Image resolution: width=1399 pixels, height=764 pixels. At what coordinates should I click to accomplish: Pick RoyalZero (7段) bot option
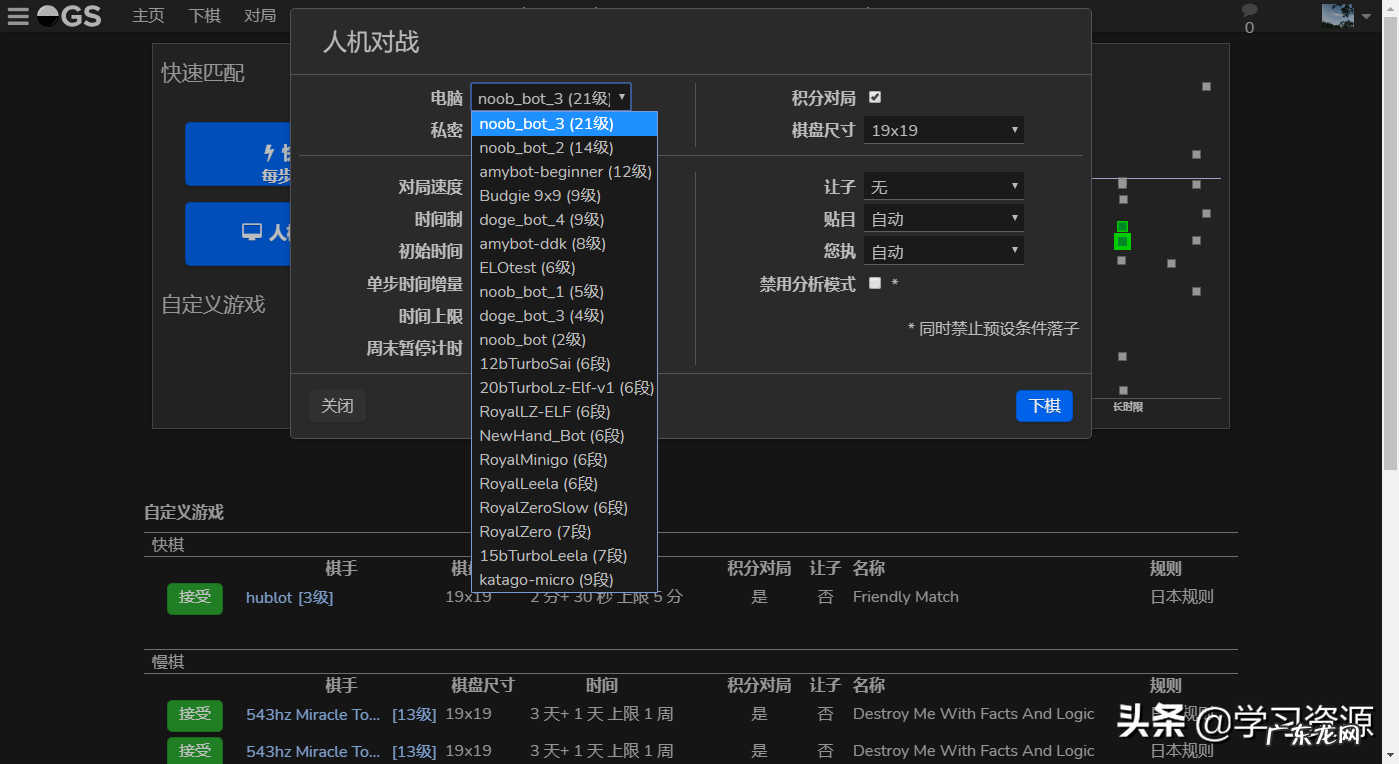point(535,532)
